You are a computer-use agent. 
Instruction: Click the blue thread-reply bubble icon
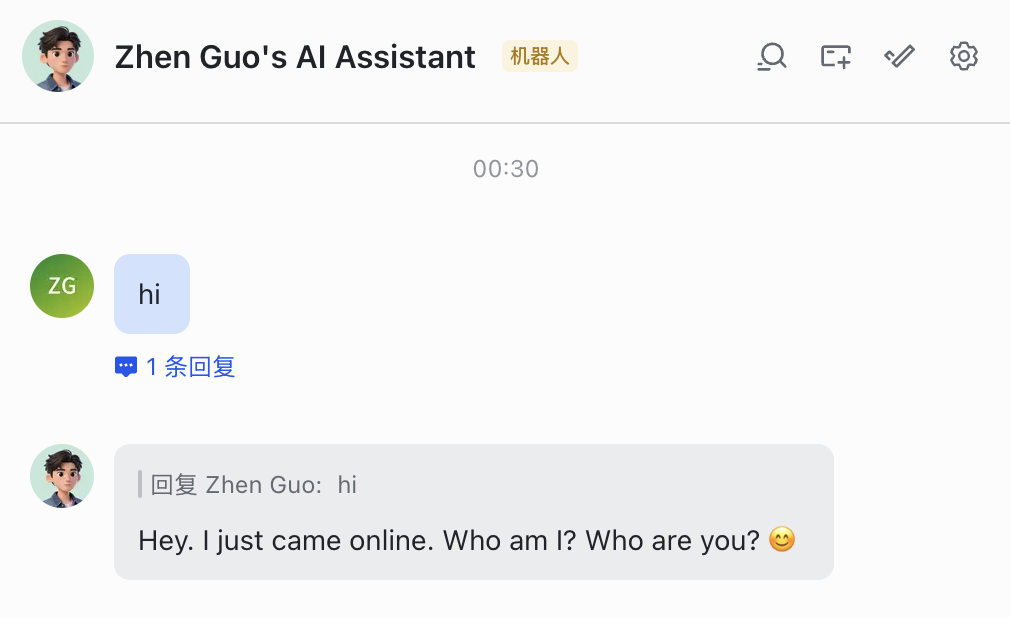(124, 366)
